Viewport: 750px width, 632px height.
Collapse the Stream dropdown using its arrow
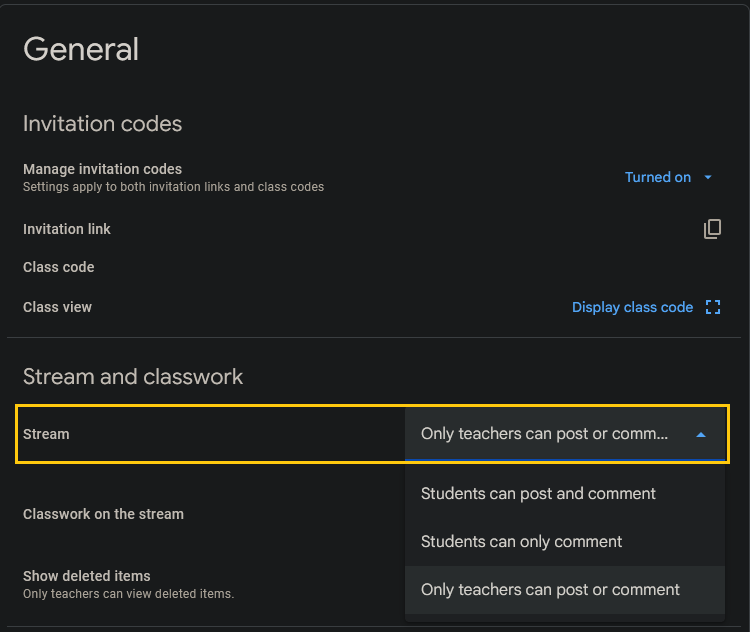click(x=700, y=435)
